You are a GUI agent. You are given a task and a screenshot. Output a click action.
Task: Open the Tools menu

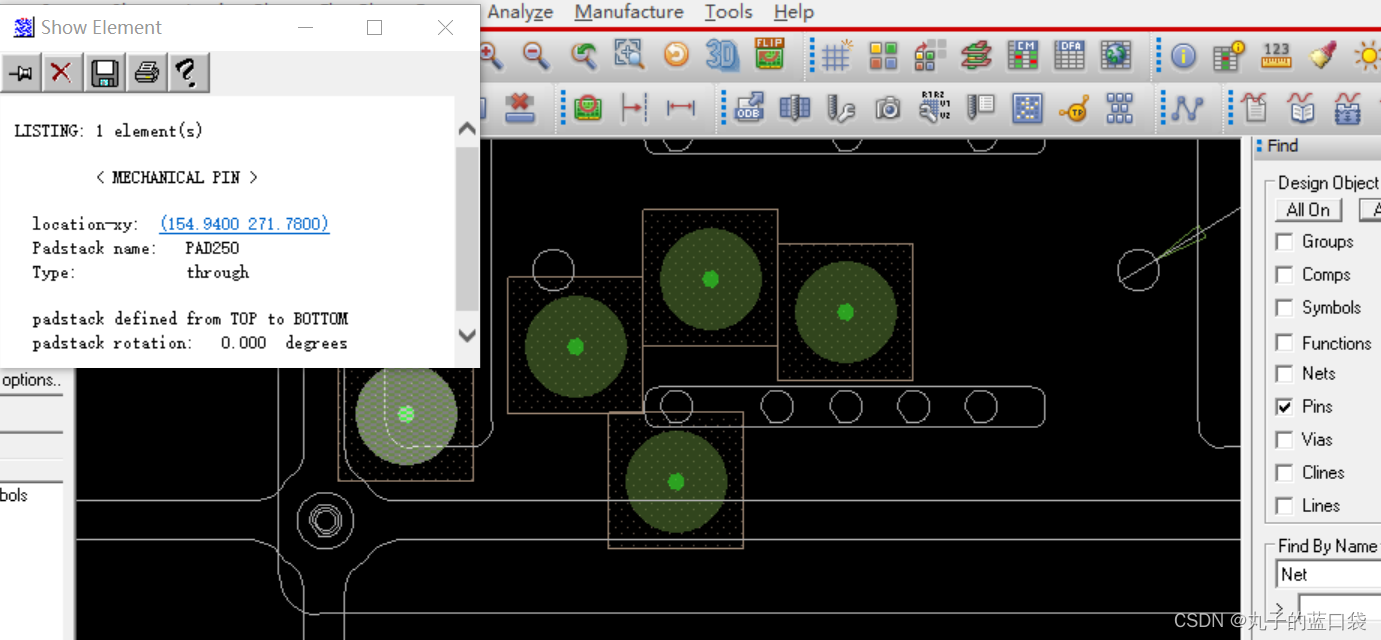(x=728, y=12)
